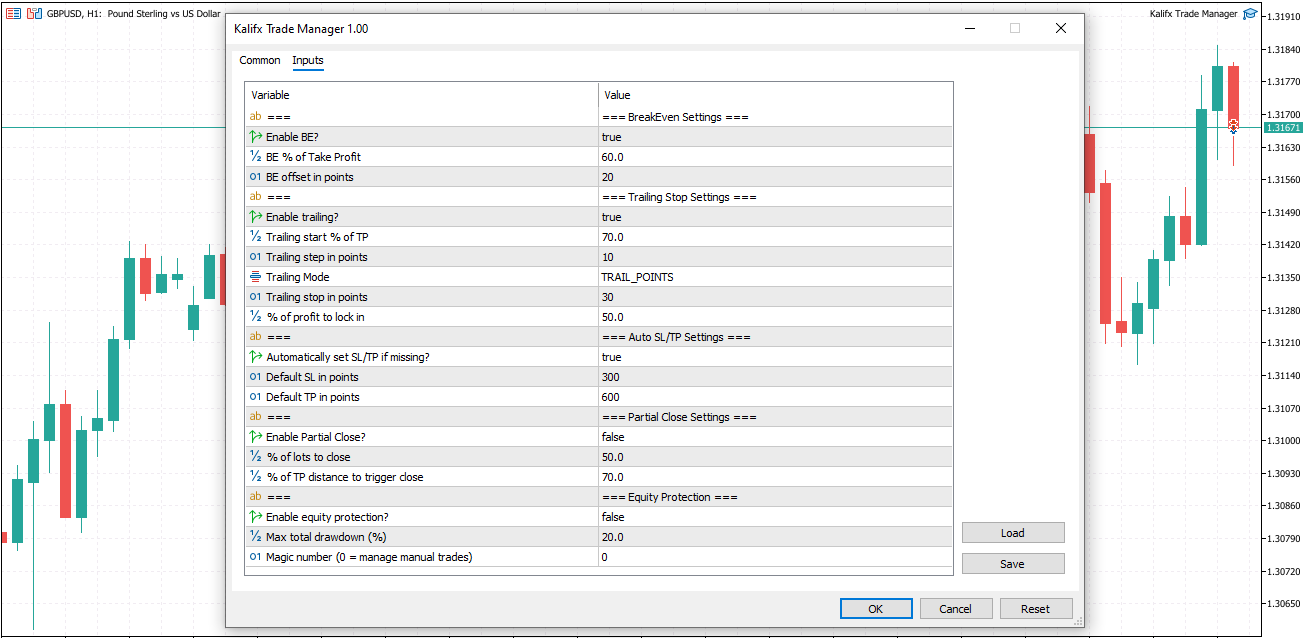Image resolution: width=1314 pixels, height=638 pixels.
Task: Reset all inputs with the Reset button
Action: 1036,608
